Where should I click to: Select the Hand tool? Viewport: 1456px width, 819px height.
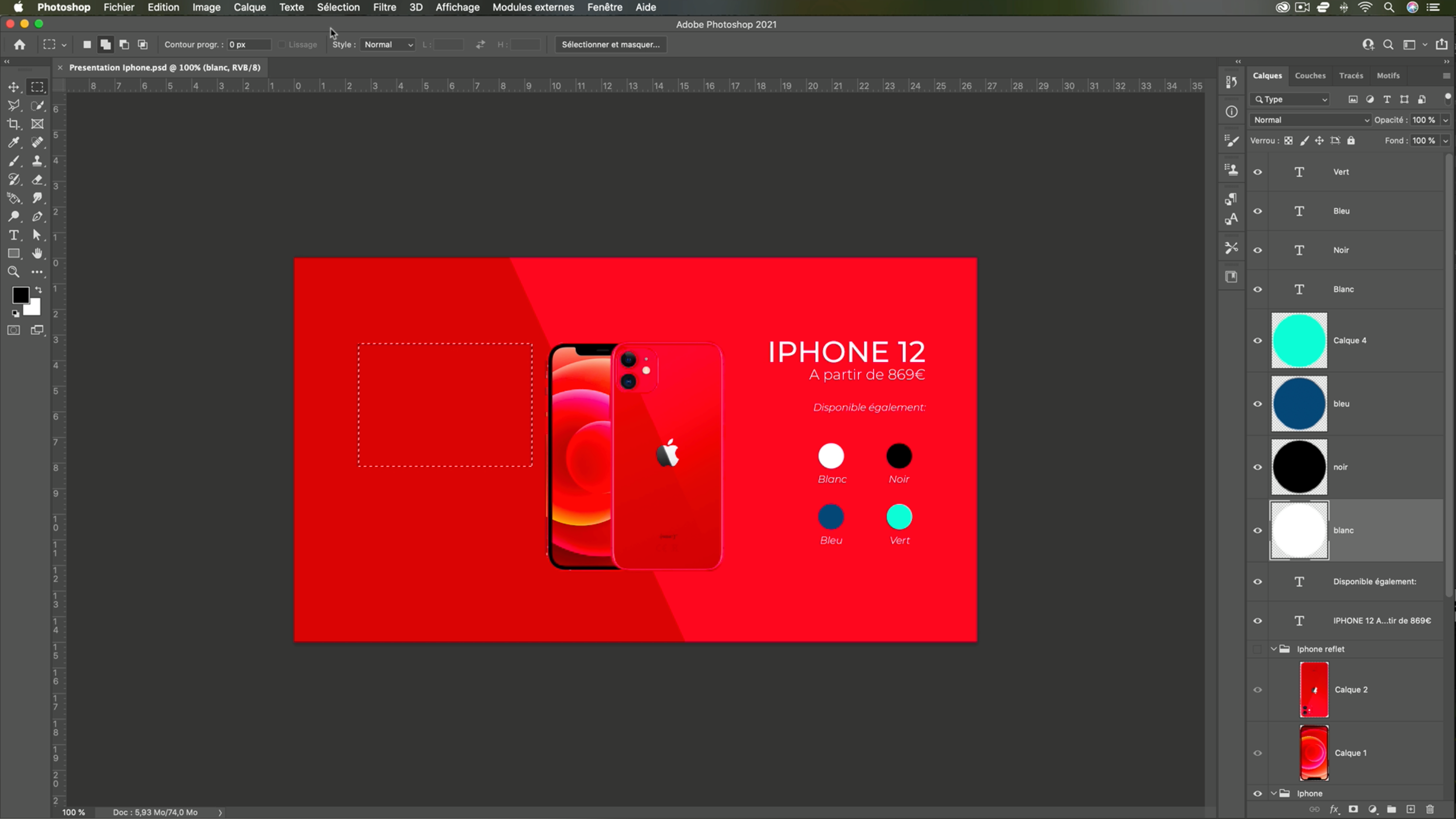pos(38,253)
